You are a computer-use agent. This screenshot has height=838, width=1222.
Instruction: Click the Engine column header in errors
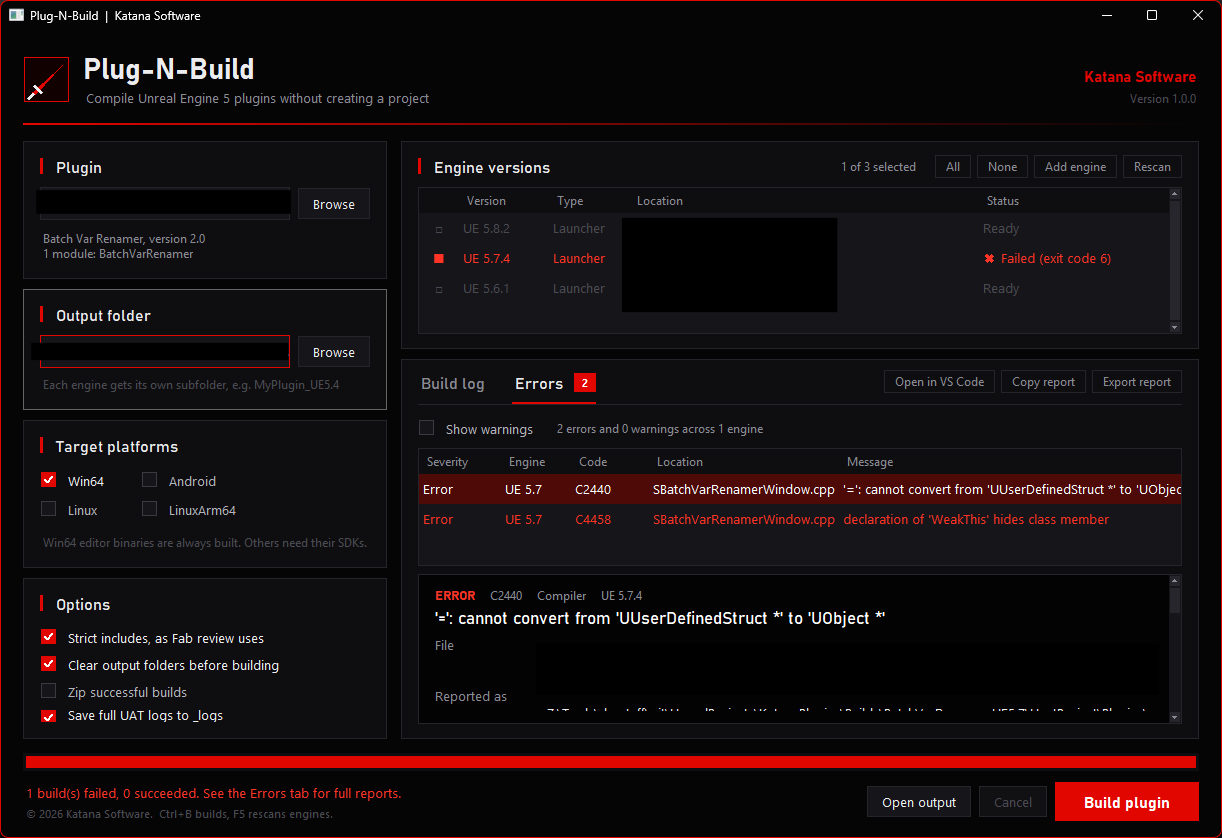tap(527, 462)
